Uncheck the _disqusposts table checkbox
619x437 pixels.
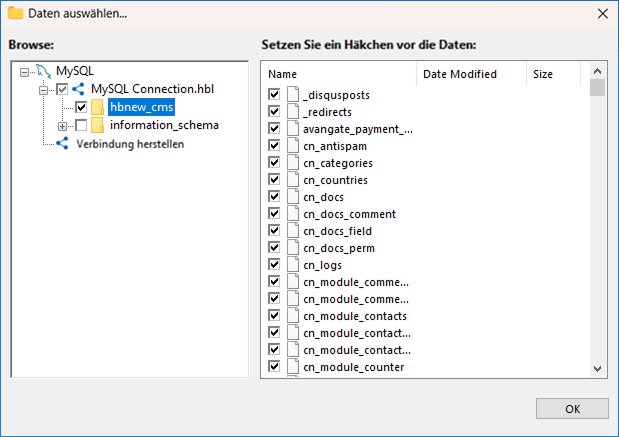tap(274, 94)
